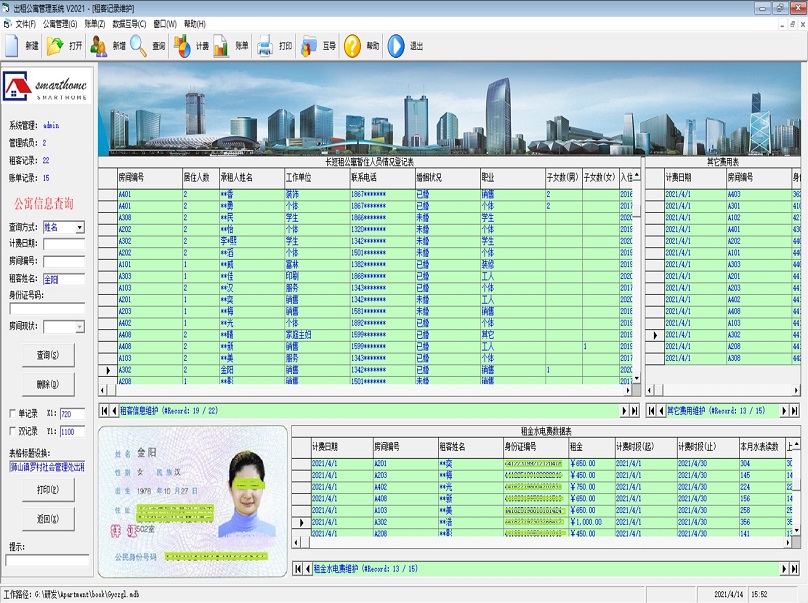Exit using the 退出 toolbar icon
808x603 pixels.
396,46
